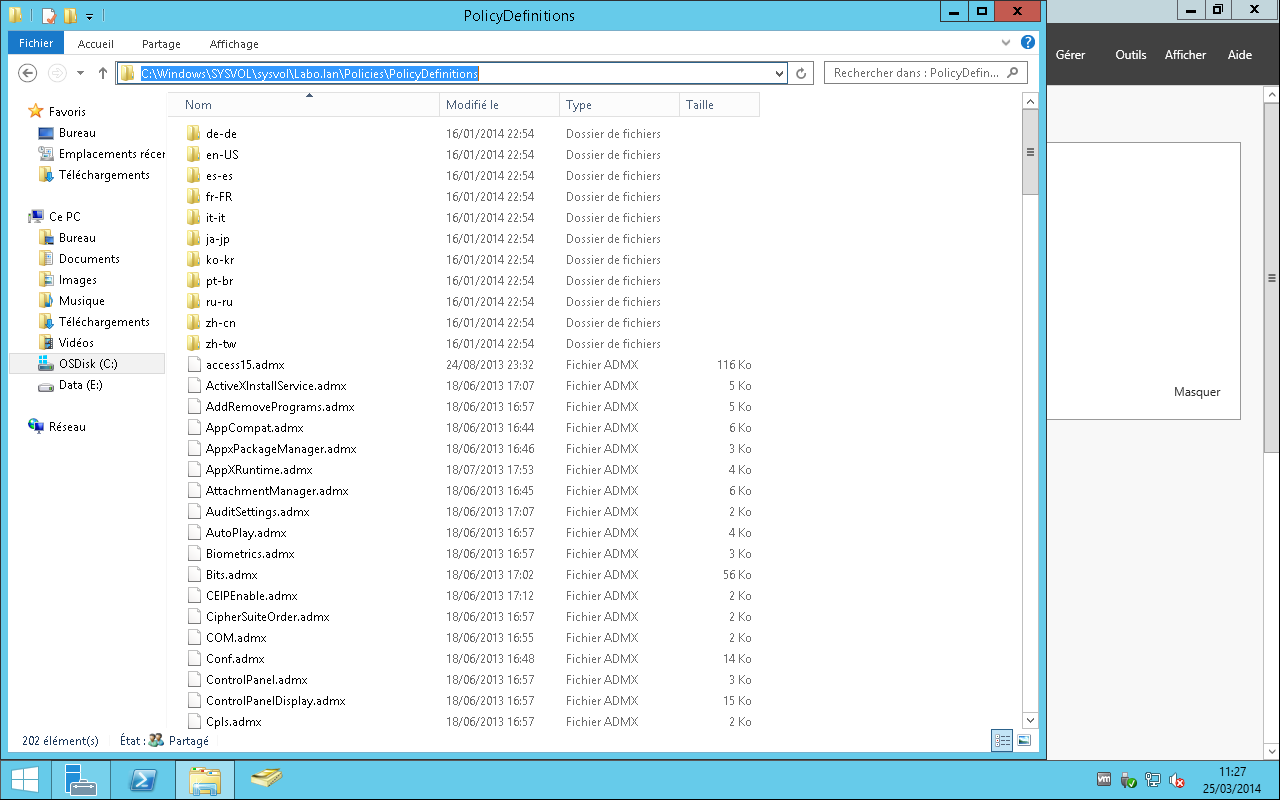
Task: Sort files by Modifié le column
Action: pyautogui.click(x=472, y=105)
